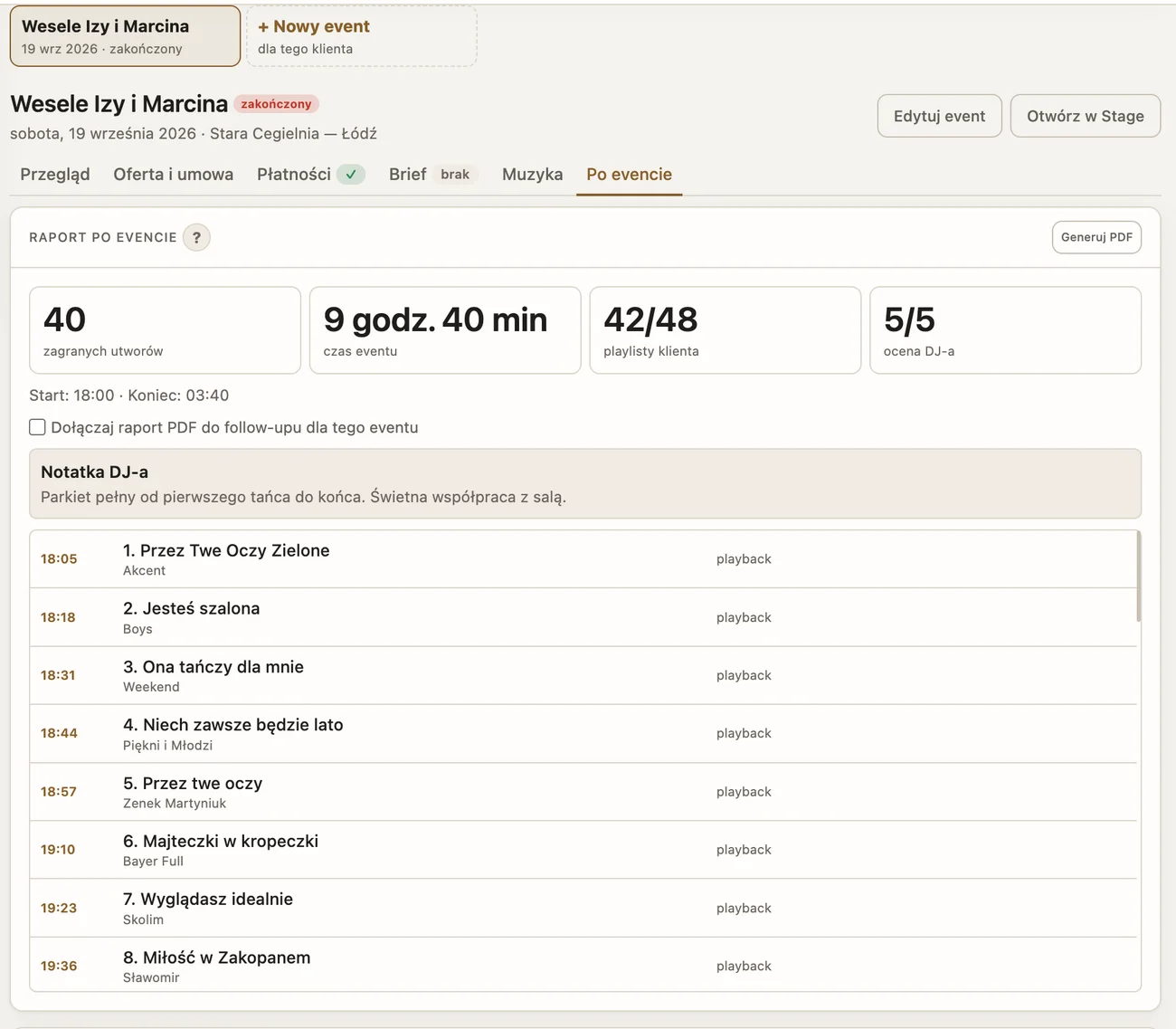Click the 42/48 playlisty klienta card

coord(726,330)
